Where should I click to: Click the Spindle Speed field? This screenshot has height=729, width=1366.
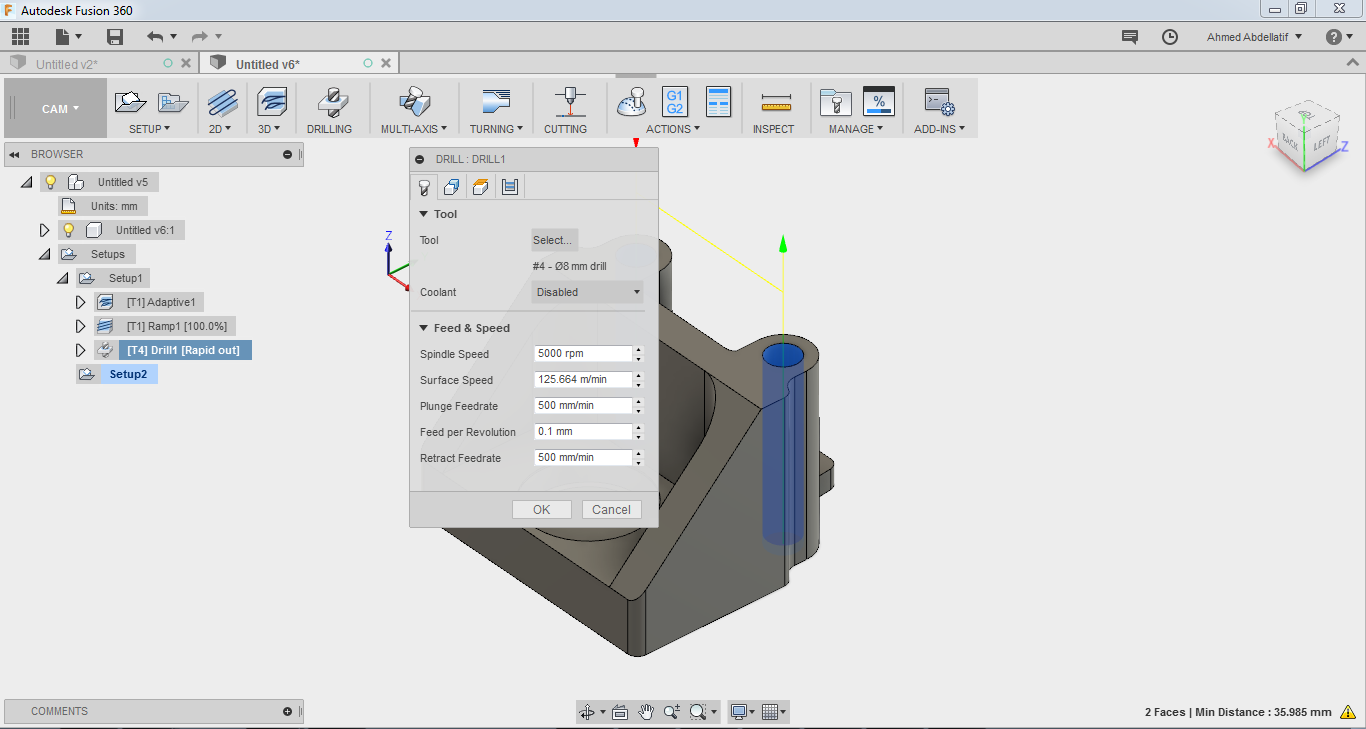tap(583, 354)
